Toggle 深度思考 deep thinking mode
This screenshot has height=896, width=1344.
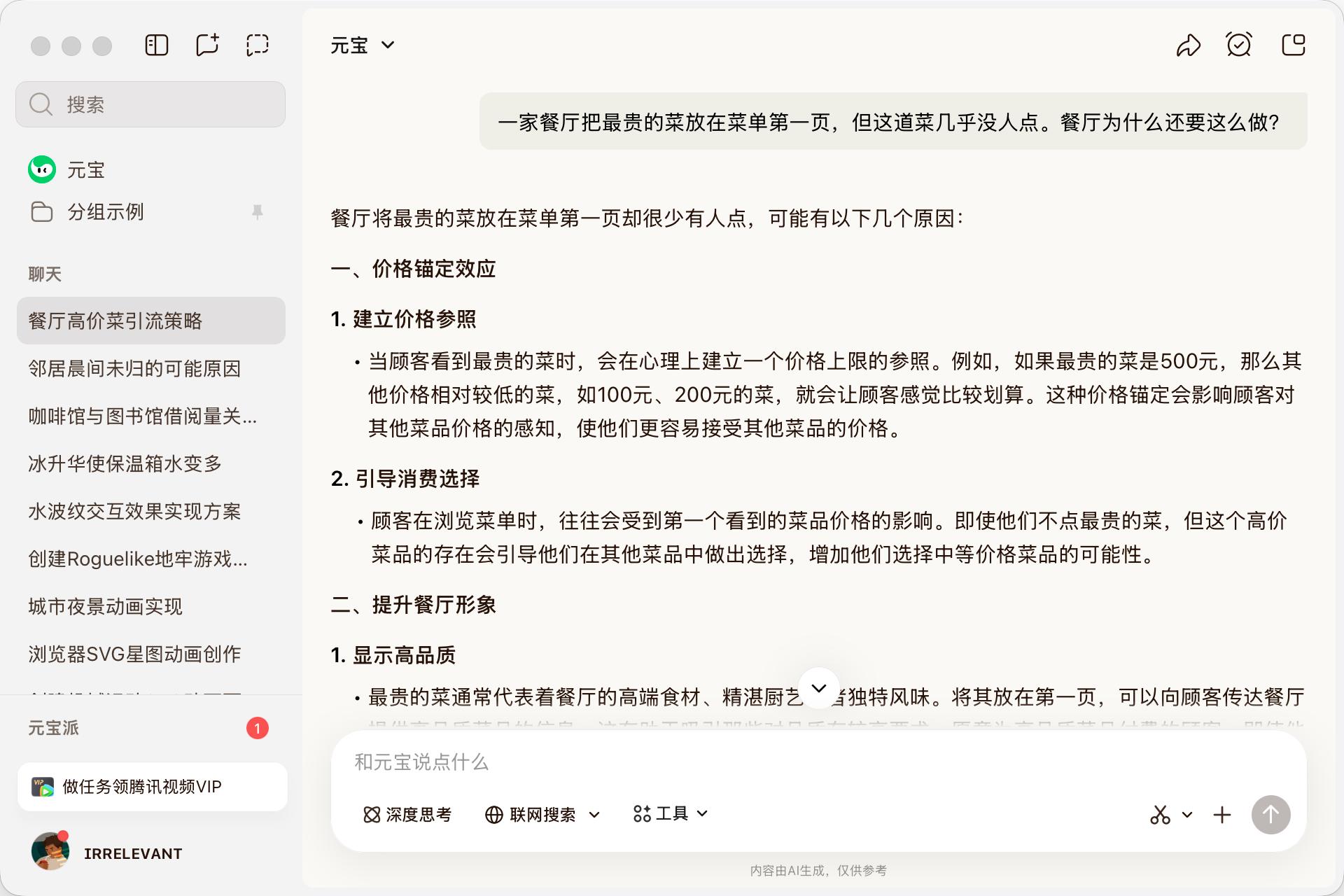pos(407,815)
